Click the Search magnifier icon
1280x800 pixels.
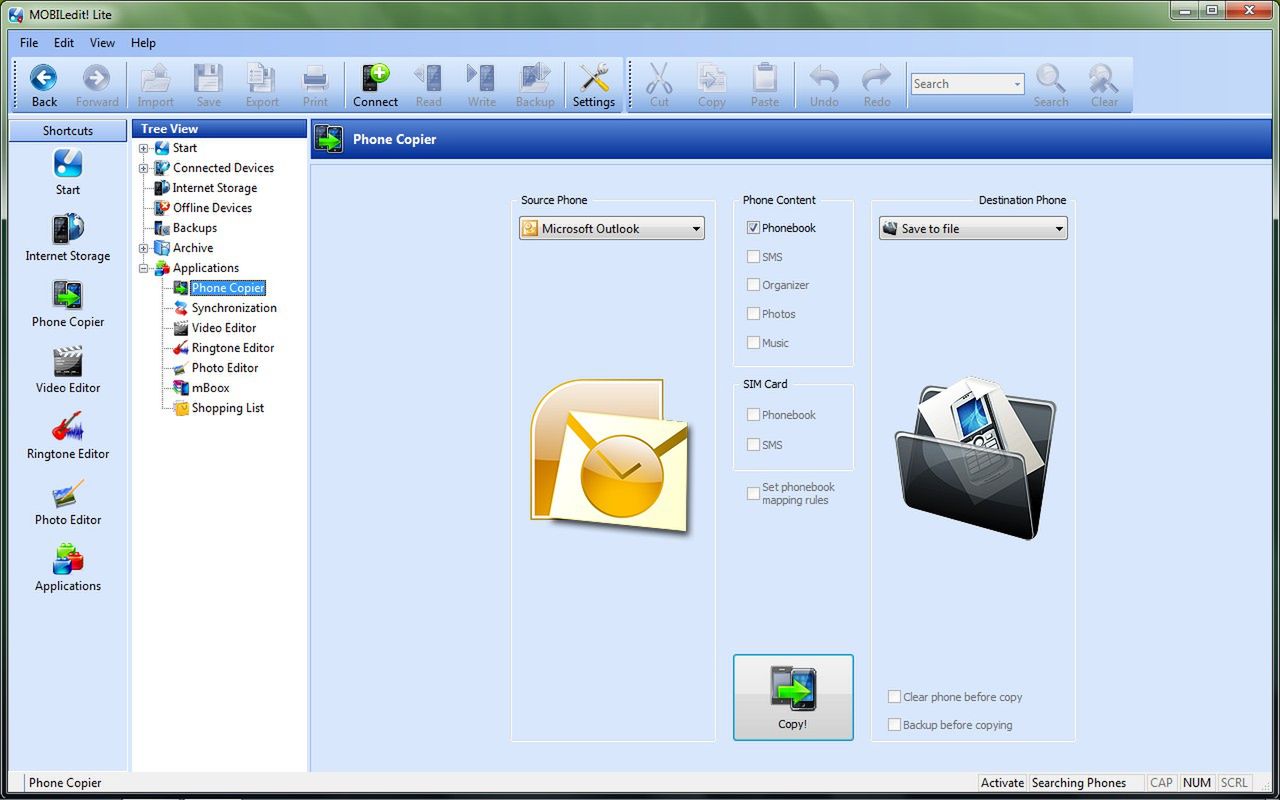tap(1051, 85)
